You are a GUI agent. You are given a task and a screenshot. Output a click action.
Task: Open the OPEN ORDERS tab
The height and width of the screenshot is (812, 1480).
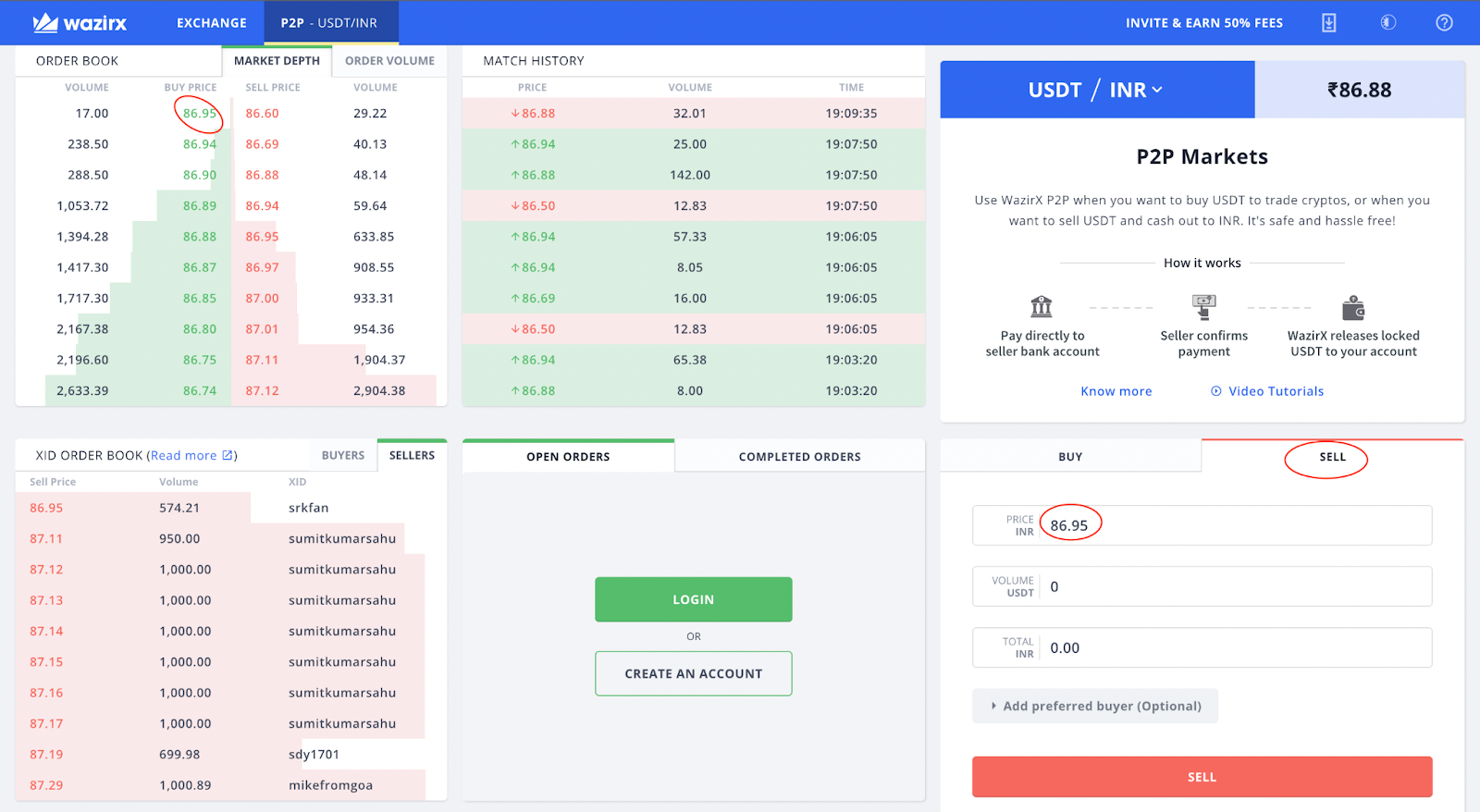(x=568, y=456)
